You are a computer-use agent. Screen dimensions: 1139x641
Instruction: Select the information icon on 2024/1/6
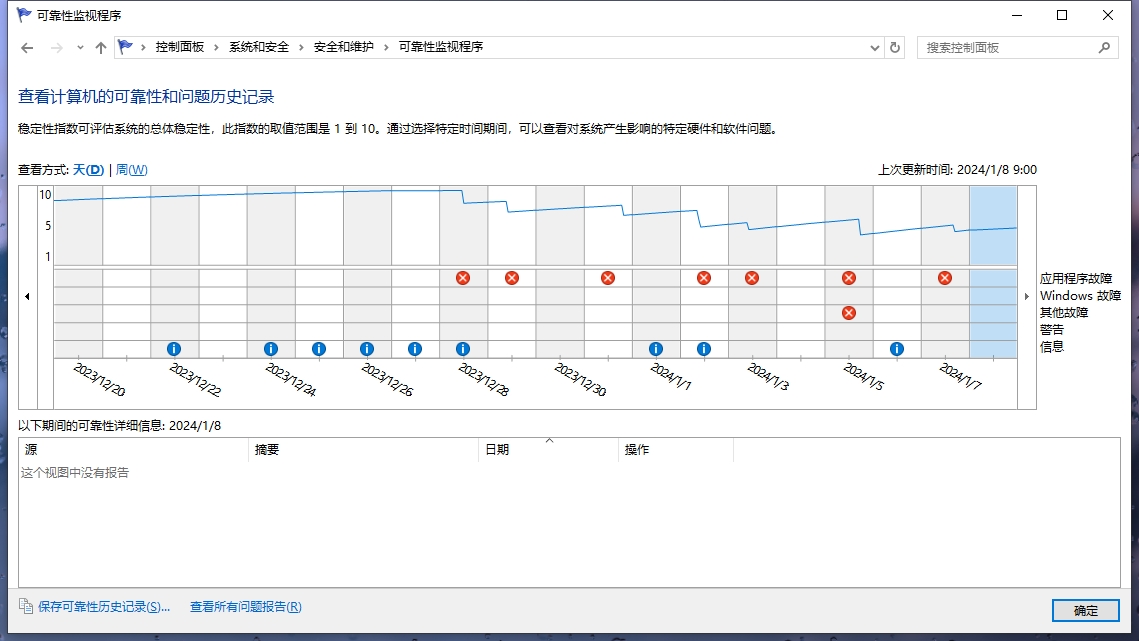click(x=897, y=349)
